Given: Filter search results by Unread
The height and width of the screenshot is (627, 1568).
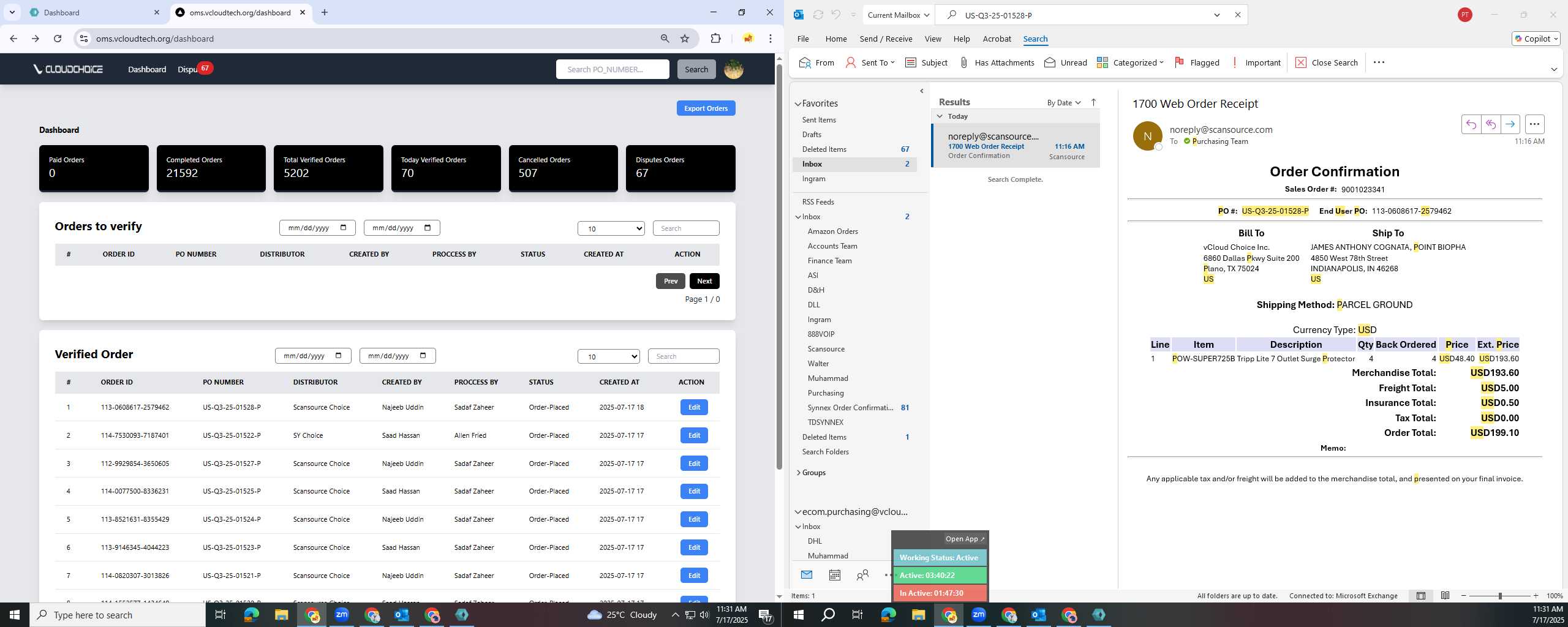Looking at the screenshot, I should 1065,62.
